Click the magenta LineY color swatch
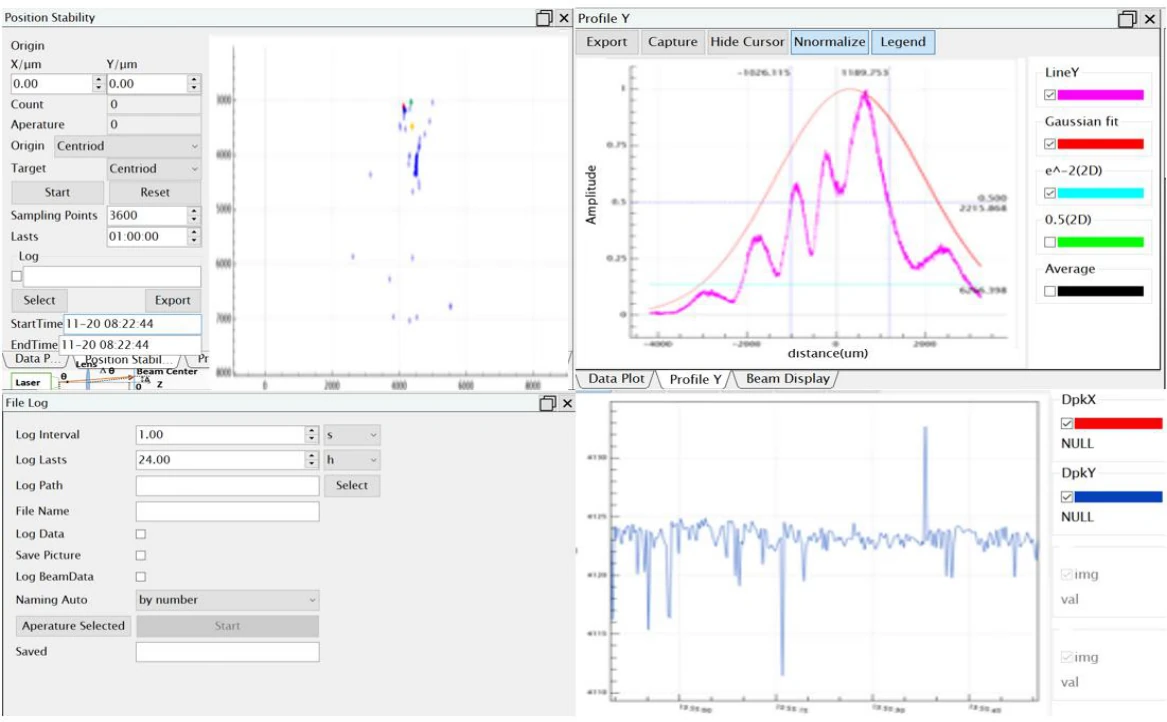Viewport: 1167px width, 722px height. 1100,95
